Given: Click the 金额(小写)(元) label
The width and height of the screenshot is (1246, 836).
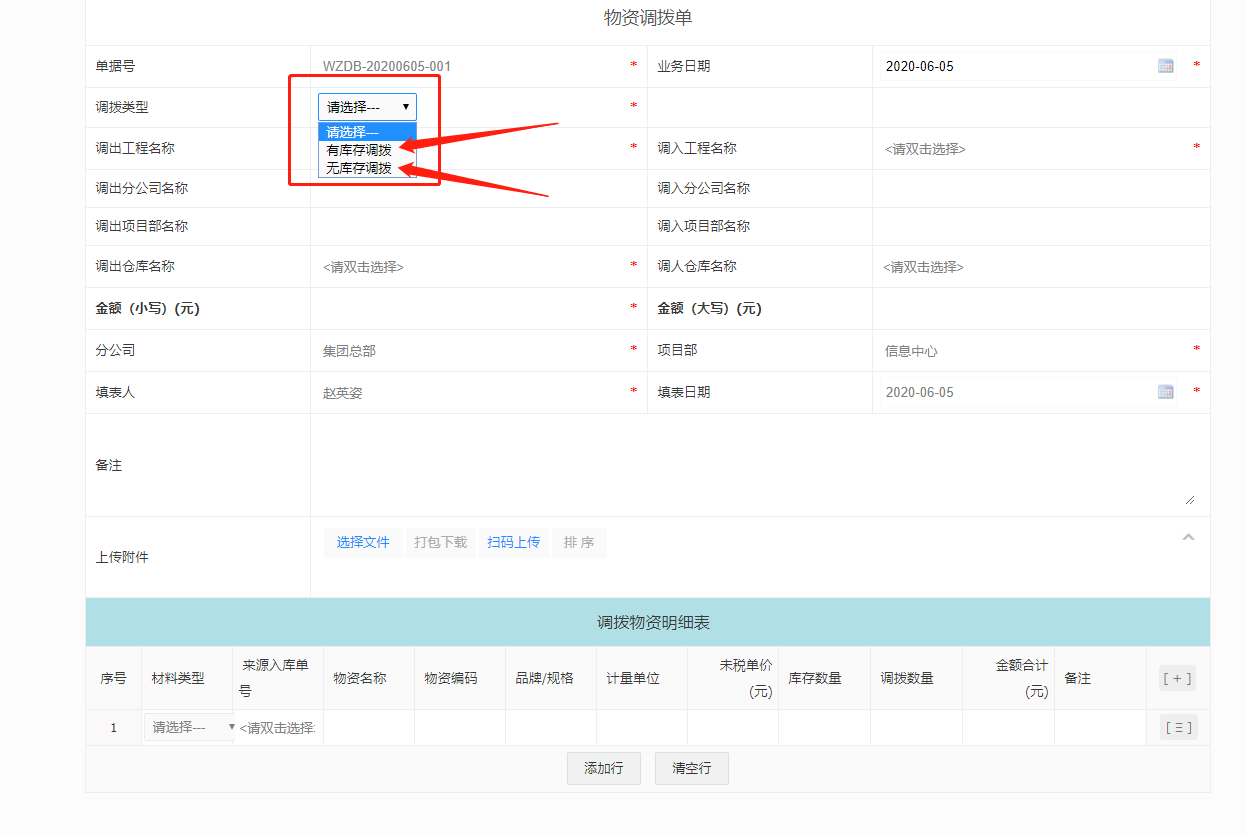Looking at the screenshot, I should click(148, 309).
